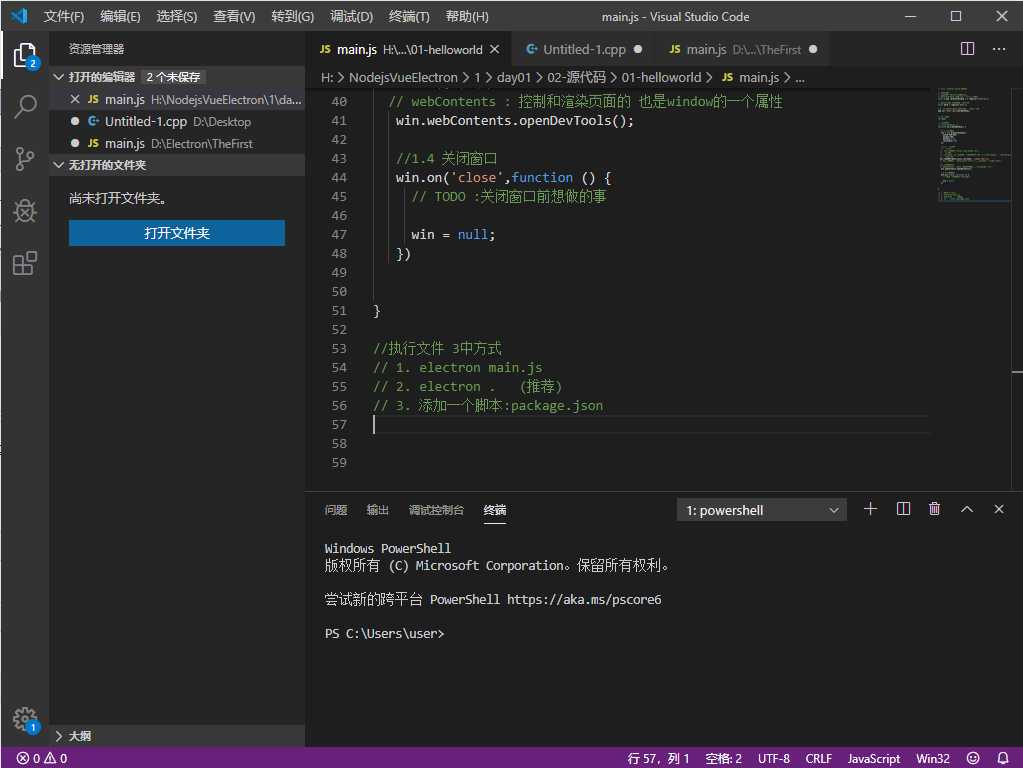Split the terminal panel
The image size is (1023, 768).
tap(903, 509)
